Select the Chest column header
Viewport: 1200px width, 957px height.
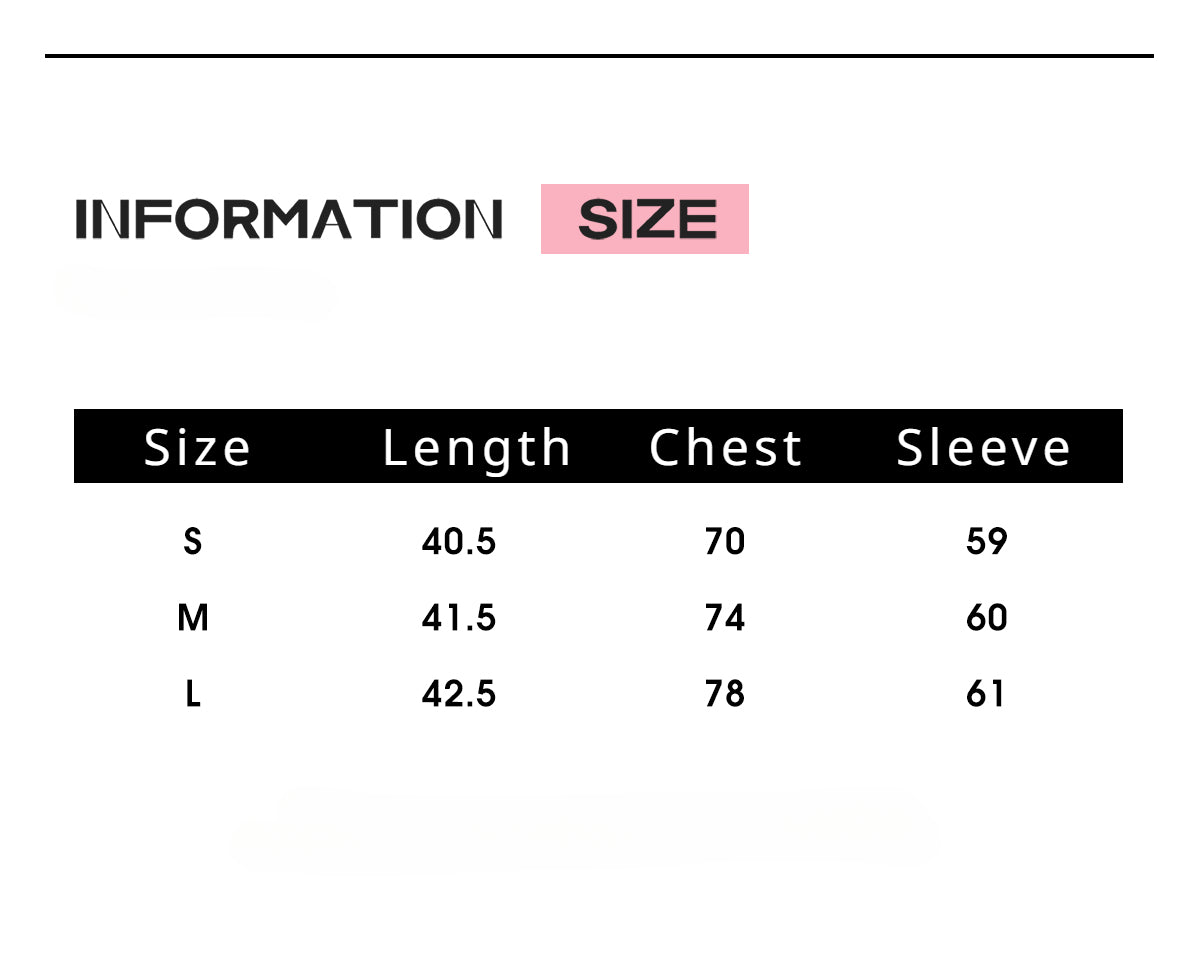coord(725,447)
